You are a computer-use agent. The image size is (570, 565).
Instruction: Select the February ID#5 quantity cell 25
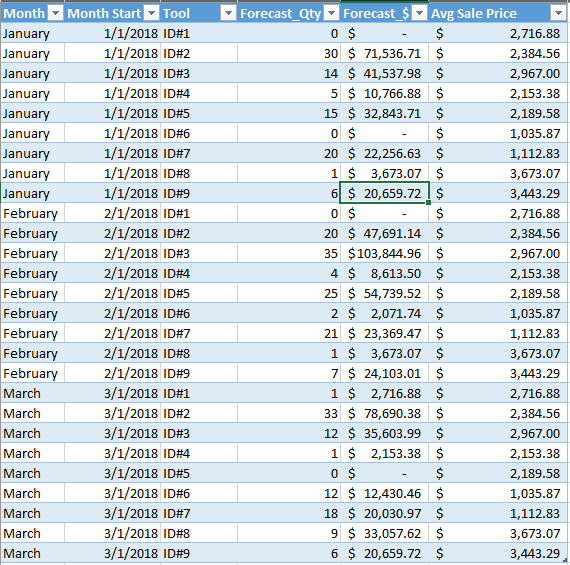tap(289, 293)
